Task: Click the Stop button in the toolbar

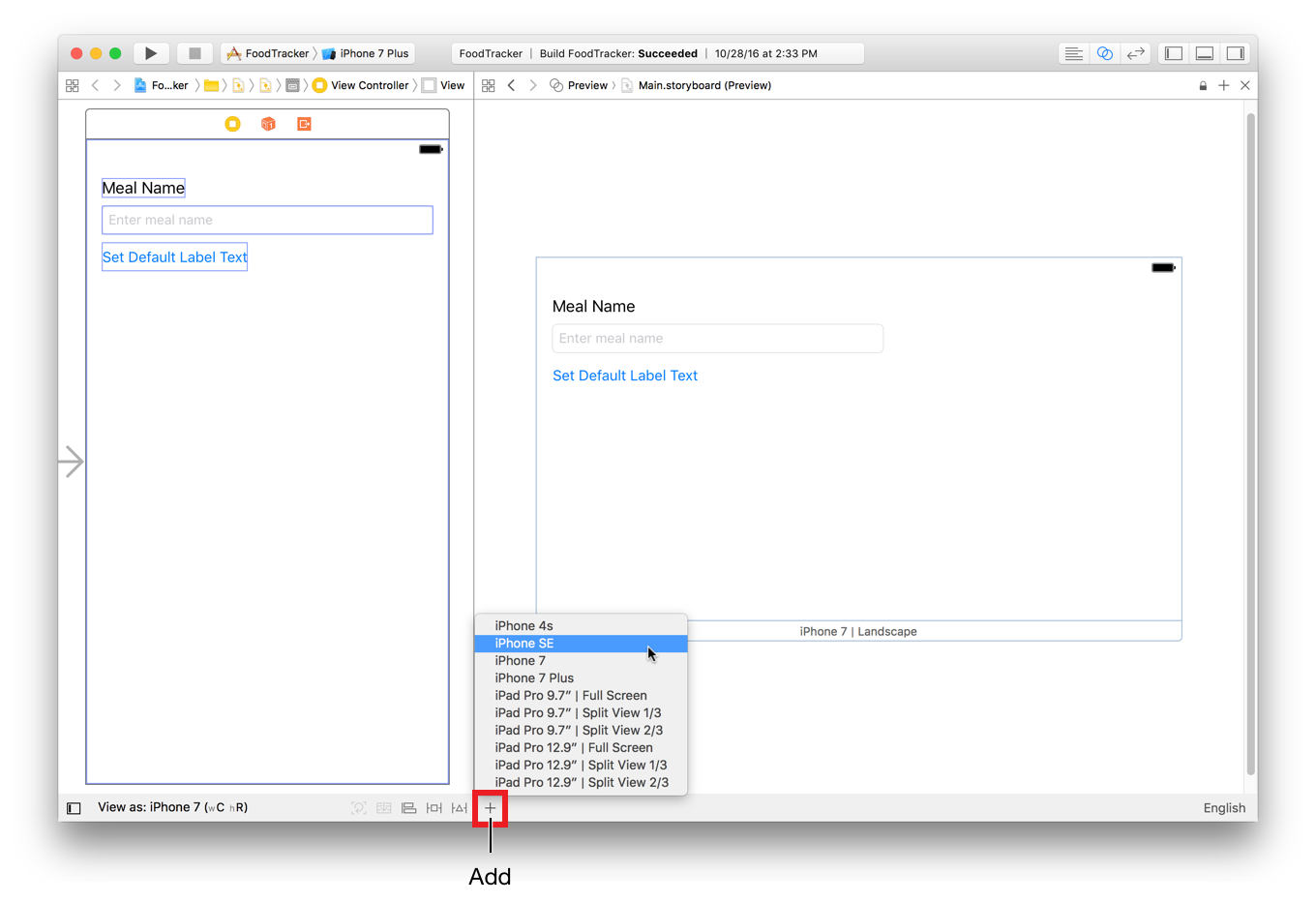Action: (x=194, y=53)
